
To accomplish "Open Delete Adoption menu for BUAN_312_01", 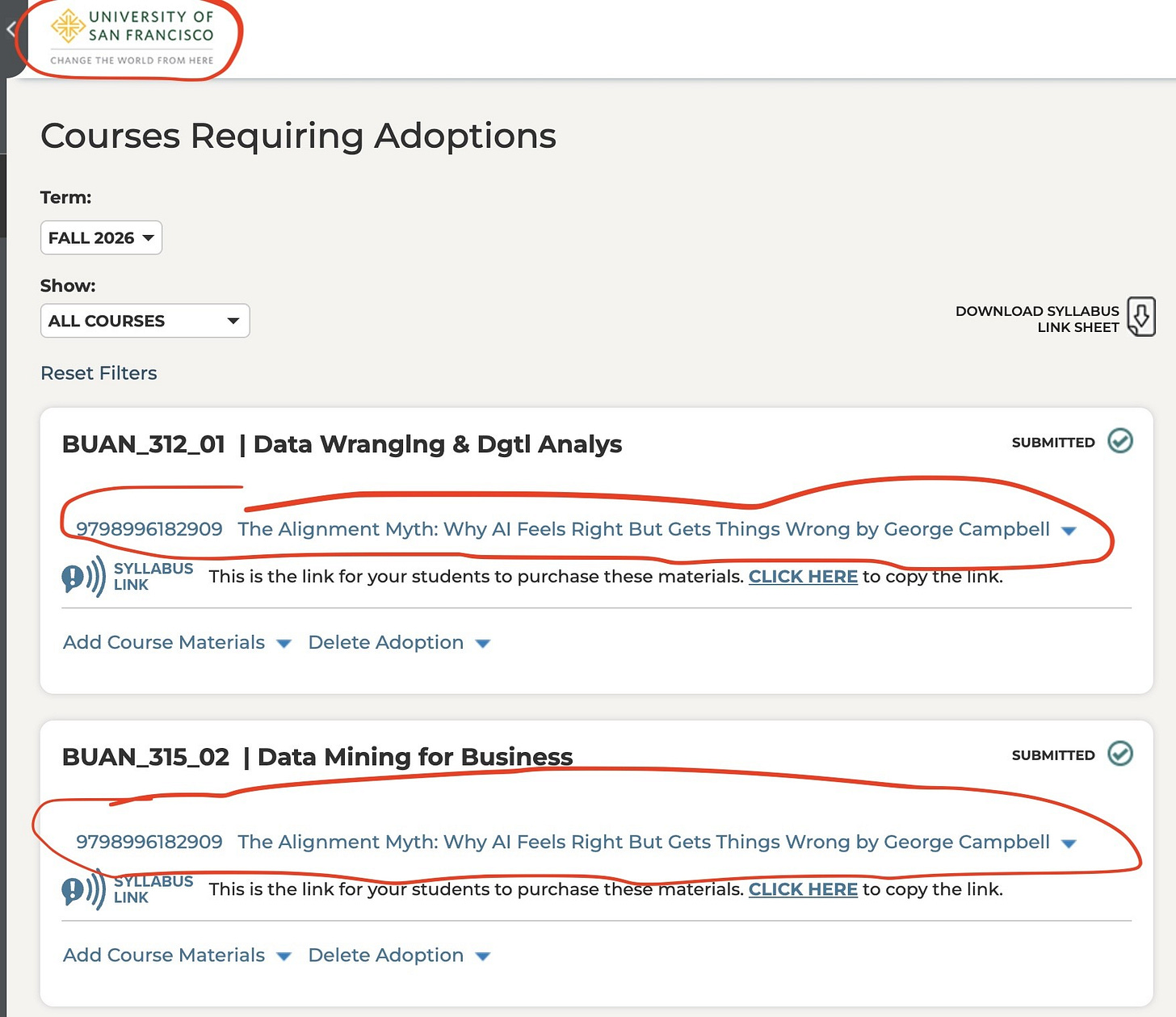I will (399, 642).
